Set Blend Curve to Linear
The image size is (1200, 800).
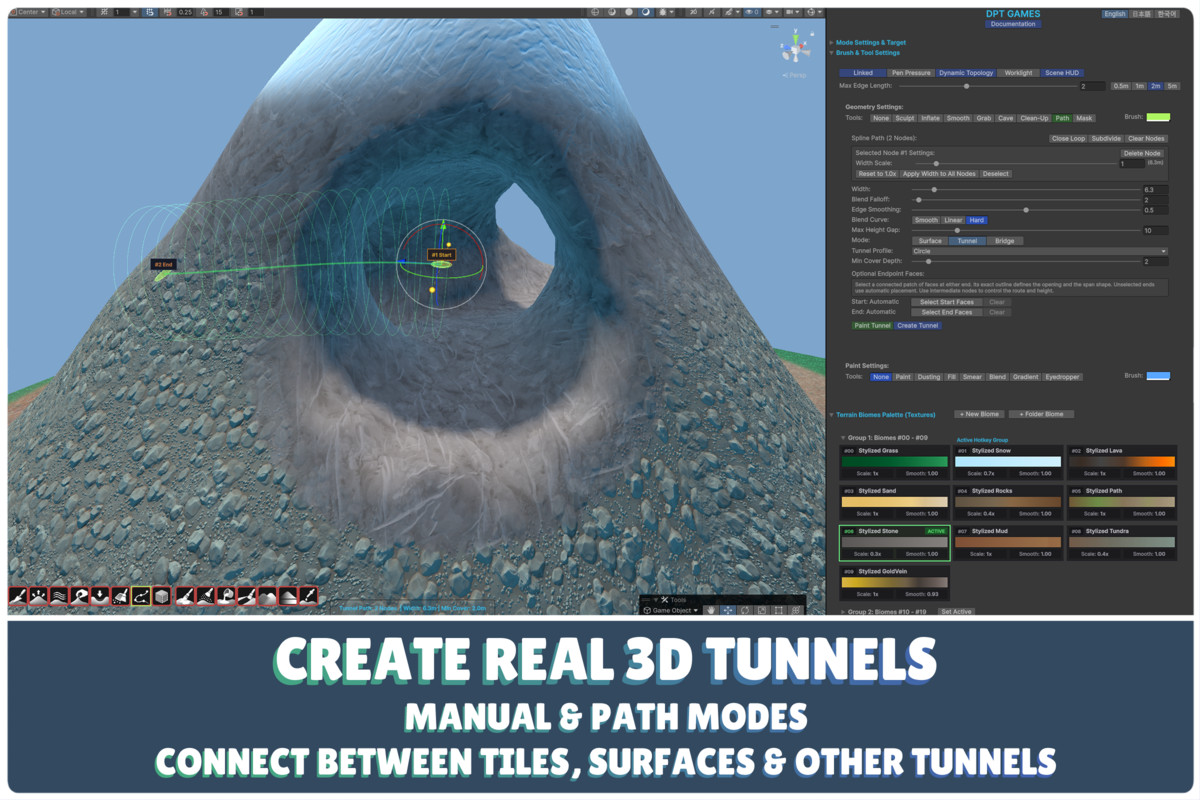click(953, 220)
